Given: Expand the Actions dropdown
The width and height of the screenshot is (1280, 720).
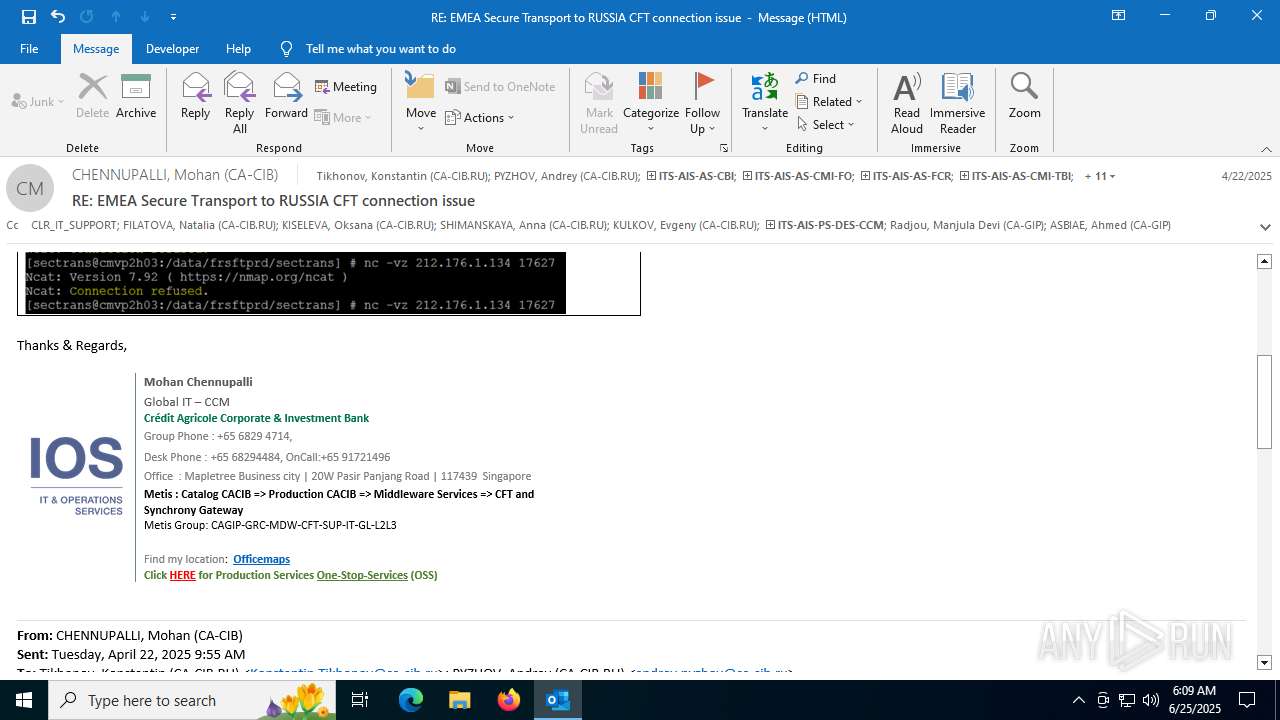Looking at the screenshot, I should 479,117.
